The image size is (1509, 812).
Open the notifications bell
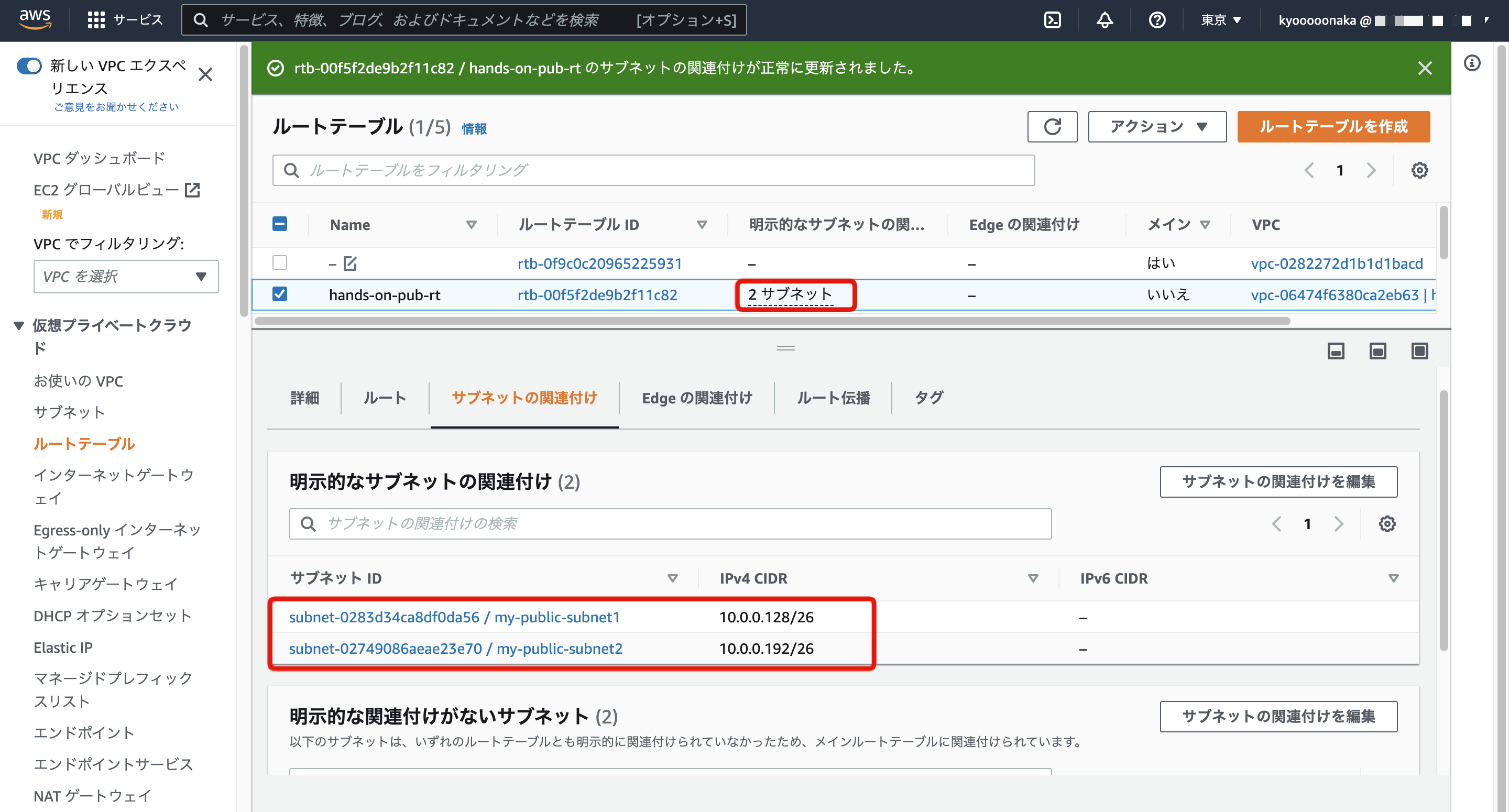coord(1104,20)
